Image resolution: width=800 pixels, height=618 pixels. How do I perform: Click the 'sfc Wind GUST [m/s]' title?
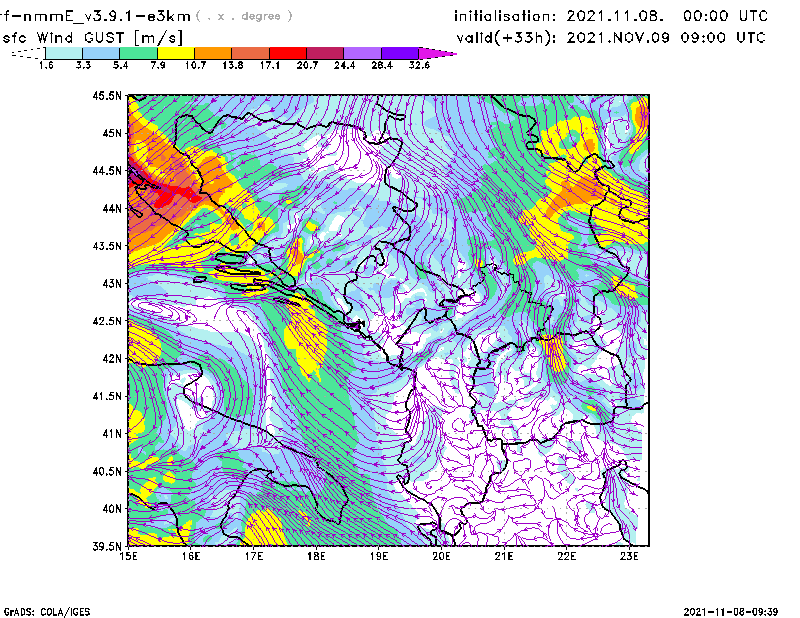click(x=92, y=38)
